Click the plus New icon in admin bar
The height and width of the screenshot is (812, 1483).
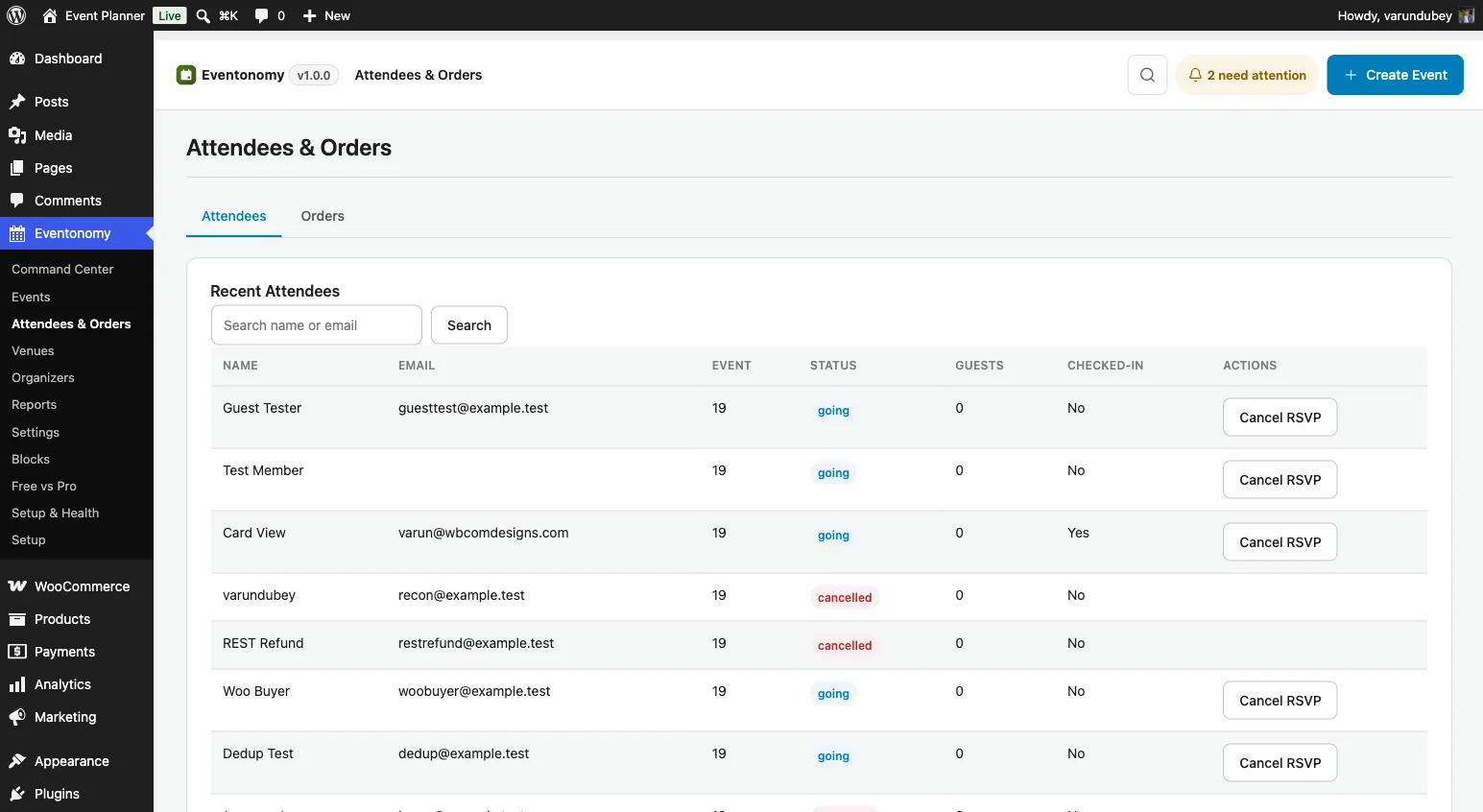coord(309,15)
